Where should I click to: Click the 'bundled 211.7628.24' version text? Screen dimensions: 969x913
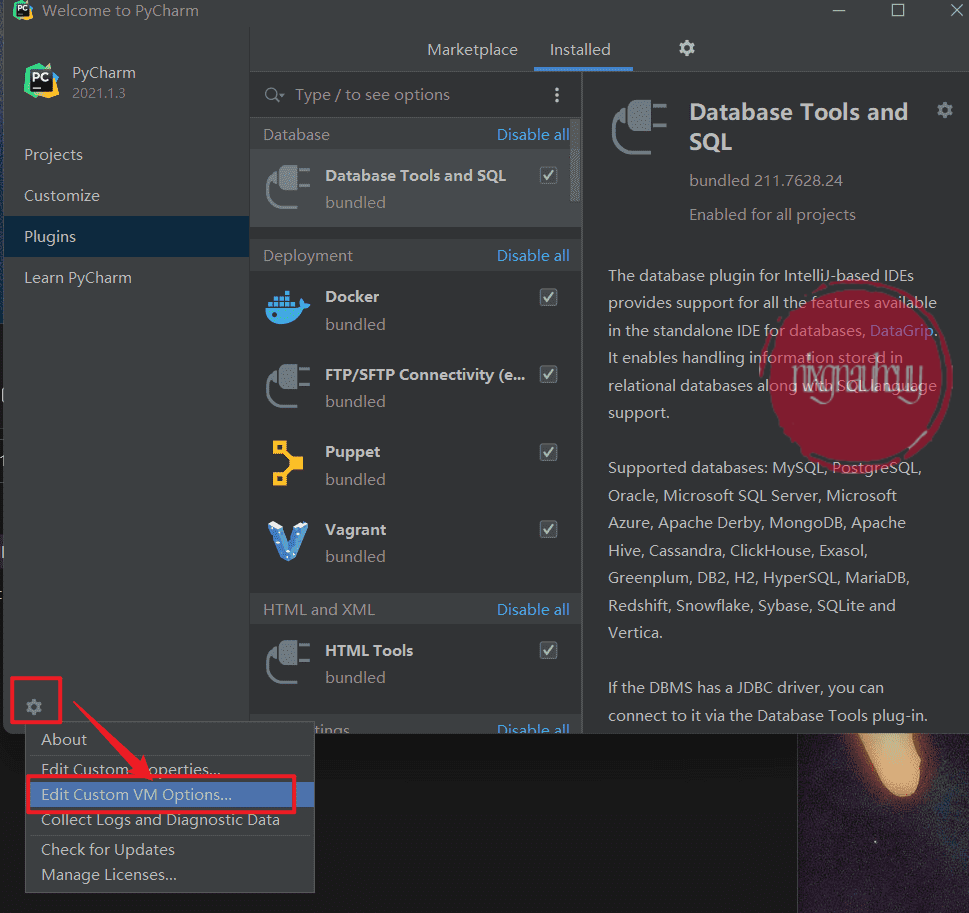pyautogui.click(x=766, y=180)
